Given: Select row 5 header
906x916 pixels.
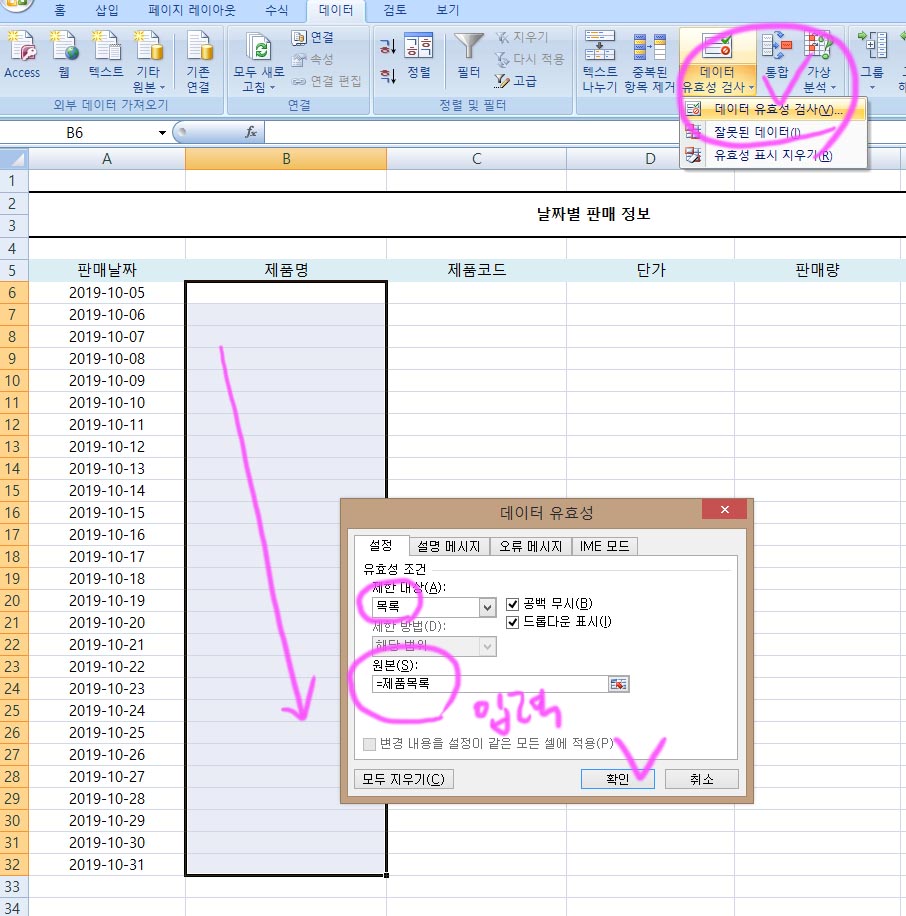Looking at the screenshot, I should 13,270.
